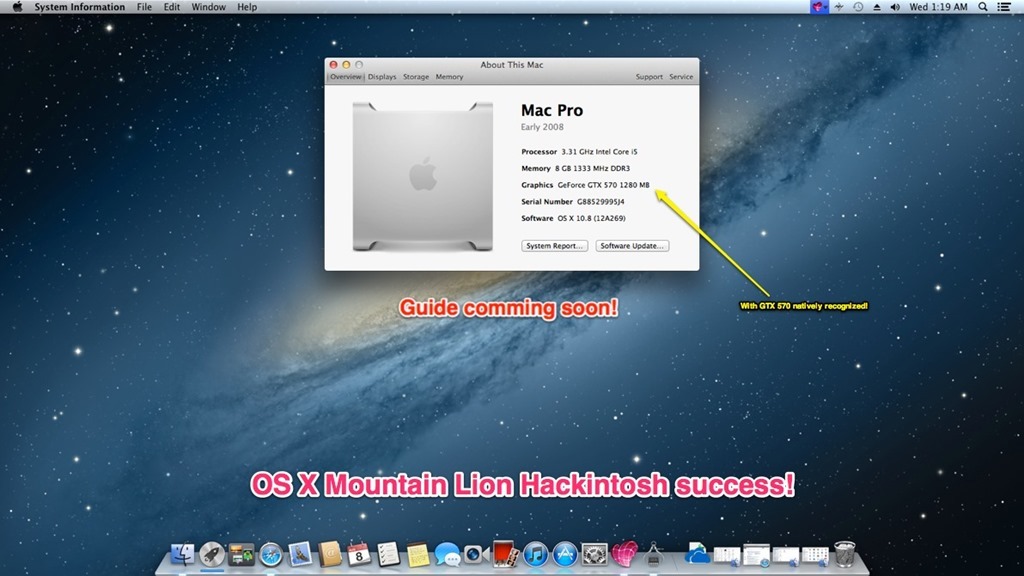Click the Mac Pro tower image

(x=423, y=176)
